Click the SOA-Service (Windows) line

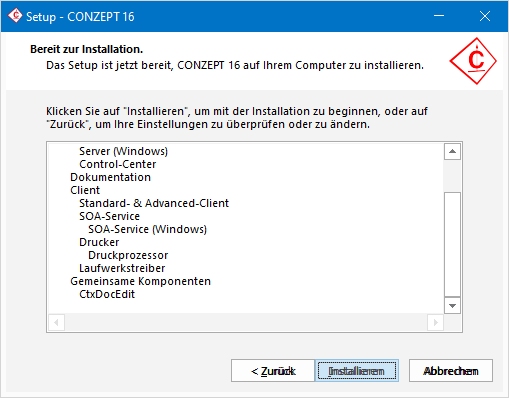point(147,229)
